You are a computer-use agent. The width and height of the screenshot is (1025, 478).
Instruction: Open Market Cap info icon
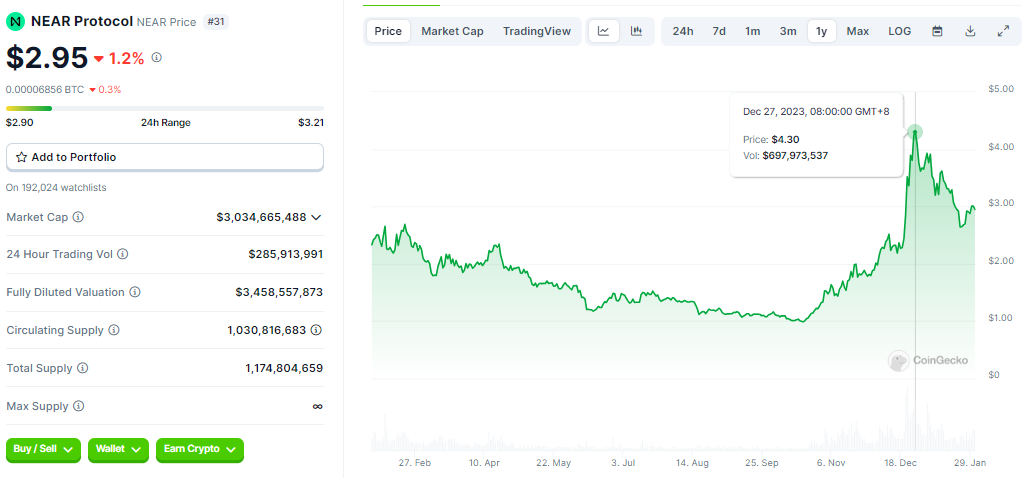click(78, 216)
